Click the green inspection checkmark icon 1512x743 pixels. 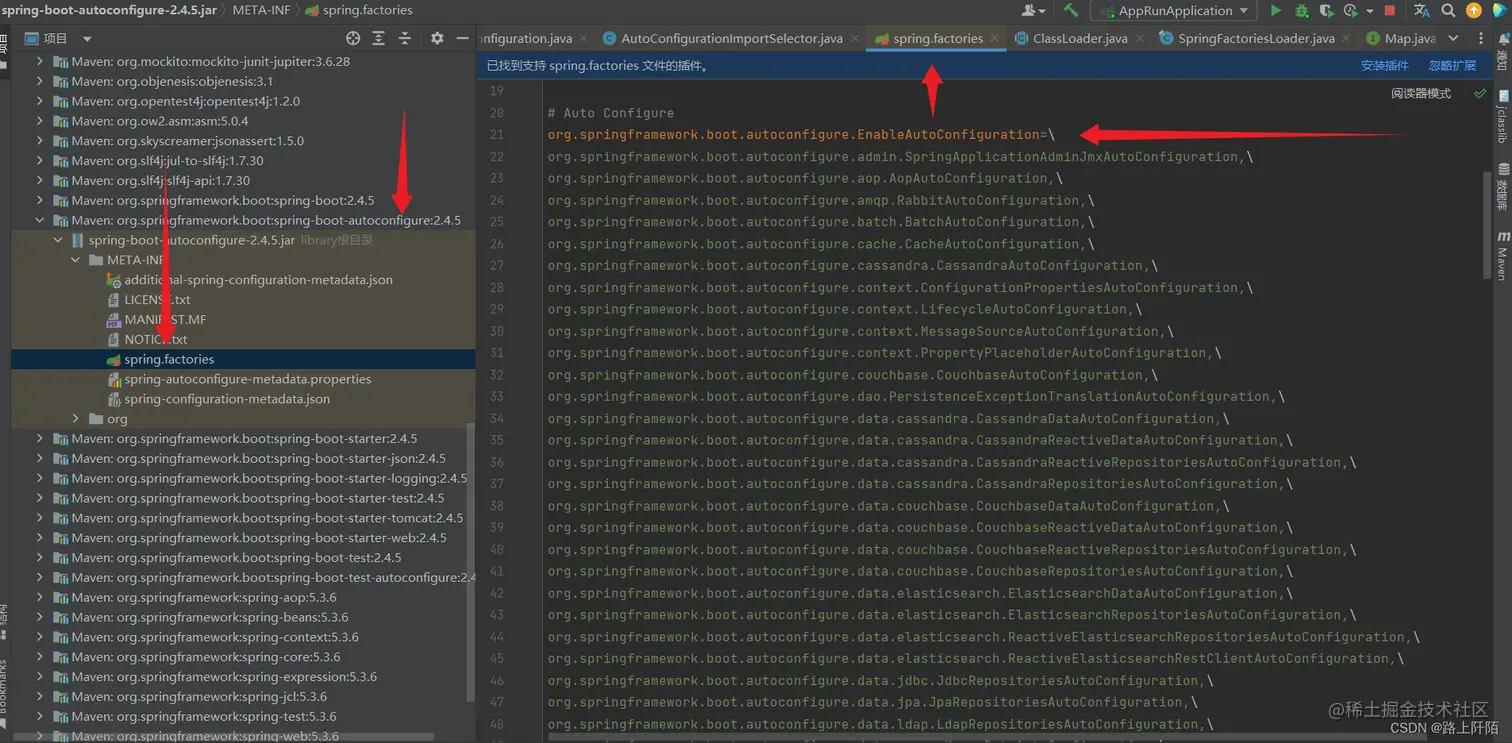1480,93
